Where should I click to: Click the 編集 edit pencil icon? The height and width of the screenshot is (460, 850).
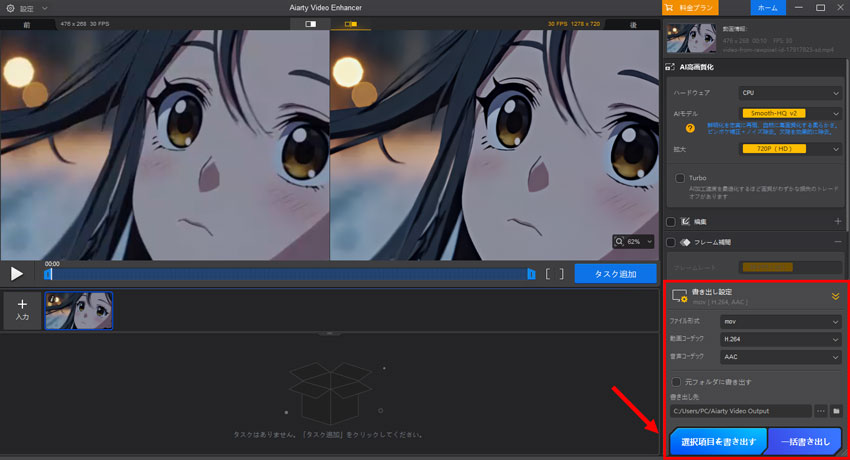point(685,221)
